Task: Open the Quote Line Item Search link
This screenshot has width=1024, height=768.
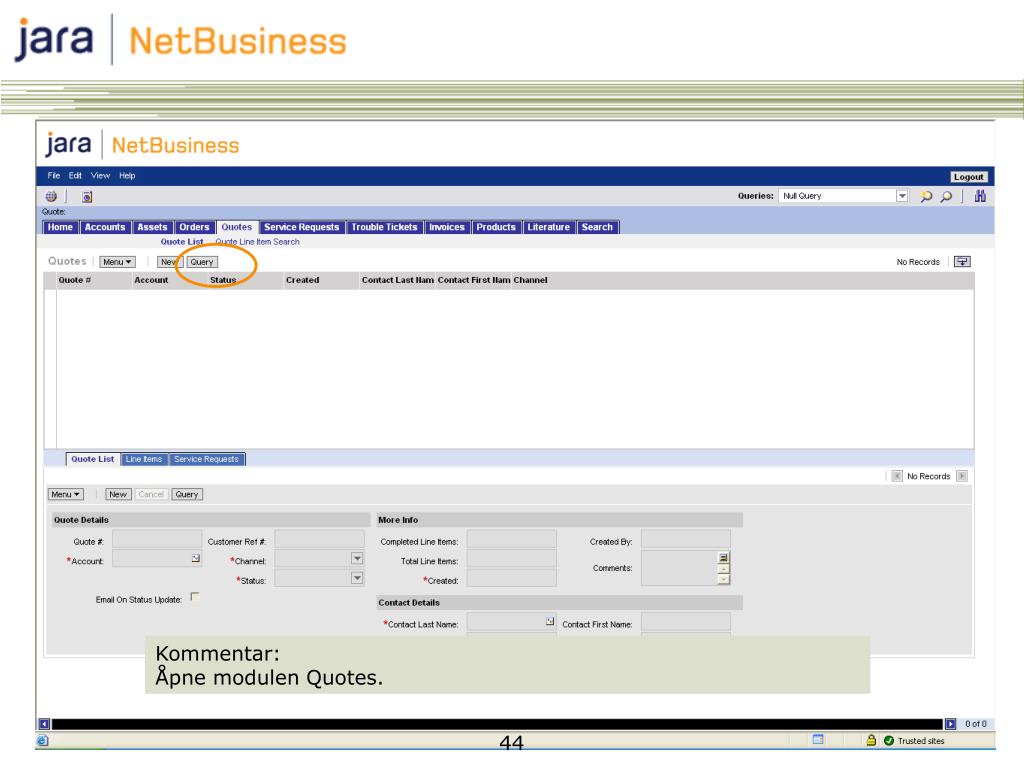Action: (257, 242)
